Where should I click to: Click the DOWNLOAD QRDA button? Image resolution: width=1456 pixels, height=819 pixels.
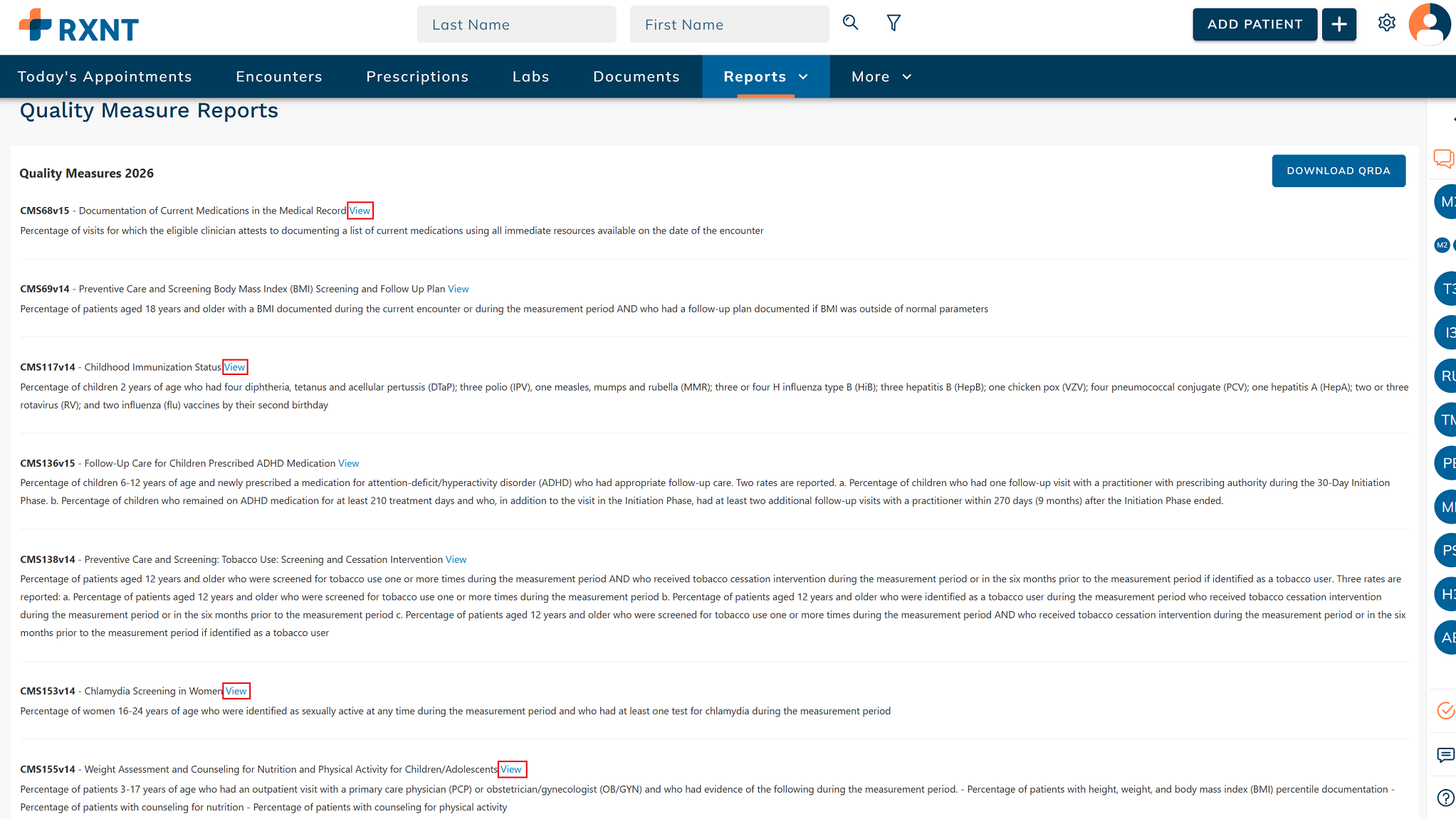coord(1338,171)
